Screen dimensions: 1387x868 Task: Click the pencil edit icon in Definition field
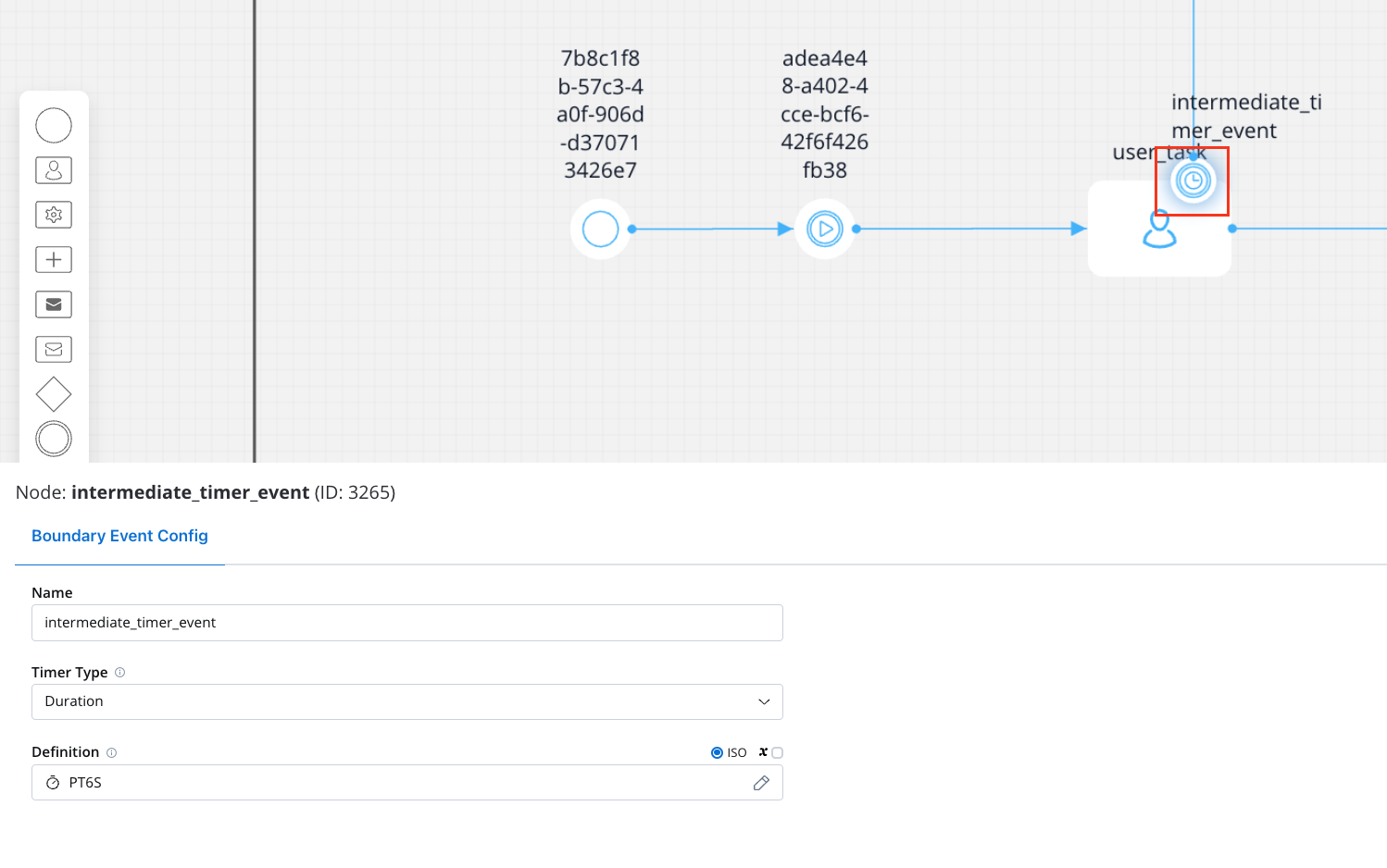coord(761,783)
